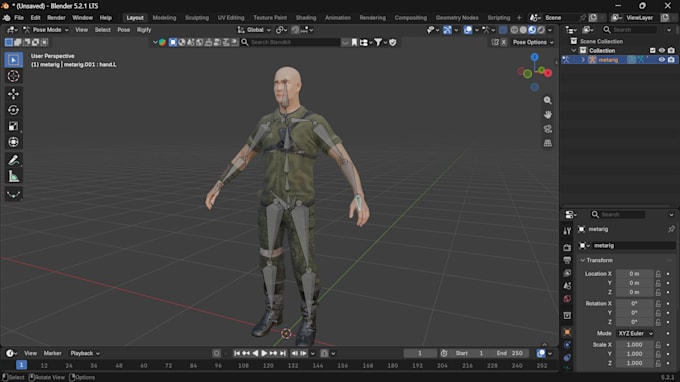Viewport: 680px width, 382px height.
Task: Toggle X-axis mirror beside Pose Options
Action: 503,42
